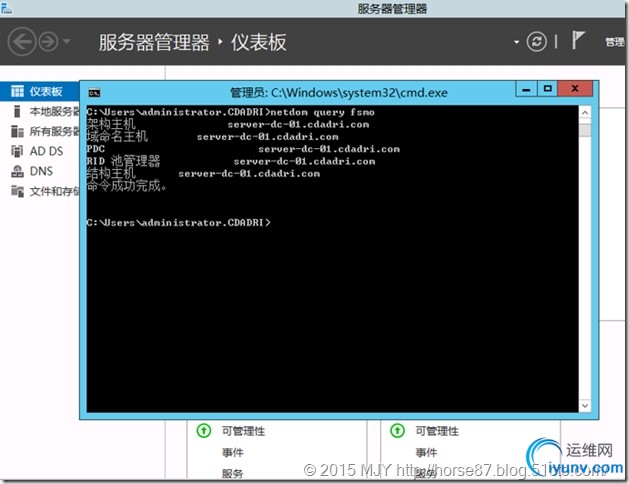The height and width of the screenshot is (484, 629).
Task: Click the DNS icon
Action: point(17,171)
